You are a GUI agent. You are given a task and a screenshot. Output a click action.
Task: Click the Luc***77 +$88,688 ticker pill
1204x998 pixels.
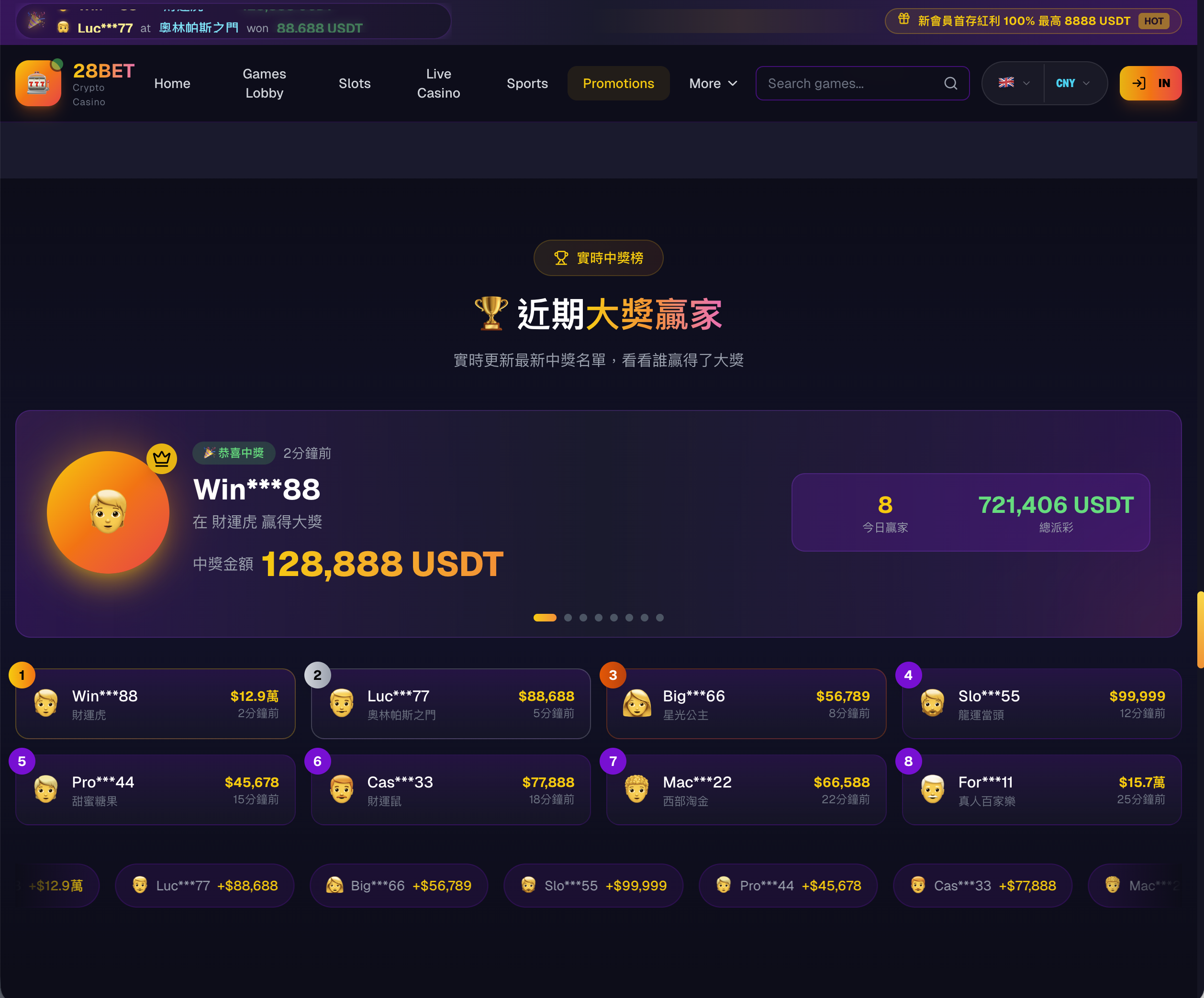(205, 885)
